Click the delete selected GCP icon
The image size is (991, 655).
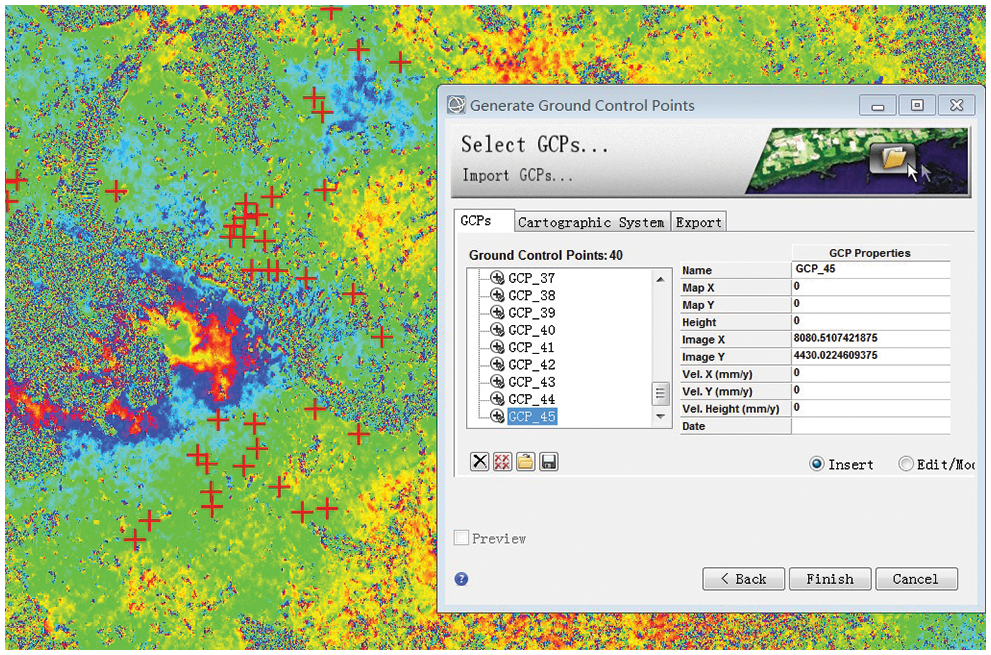pyautogui.click(x=480, y=461)
